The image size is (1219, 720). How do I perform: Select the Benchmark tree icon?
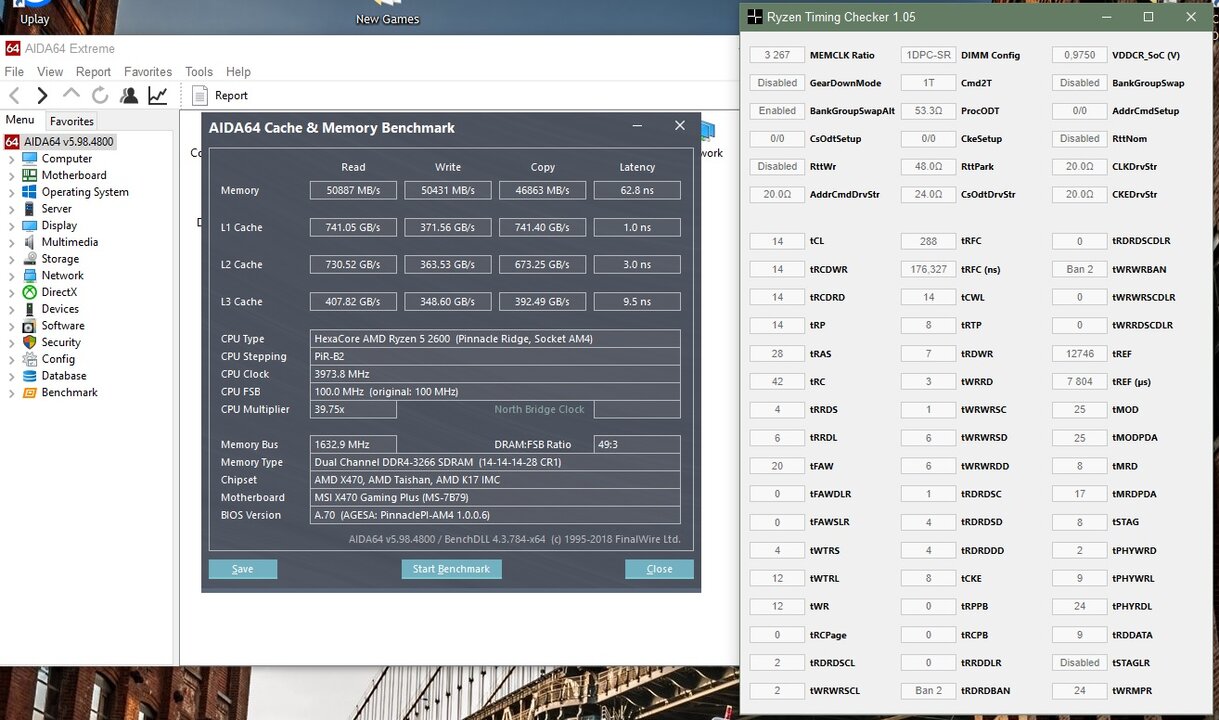tap(29, 392)
